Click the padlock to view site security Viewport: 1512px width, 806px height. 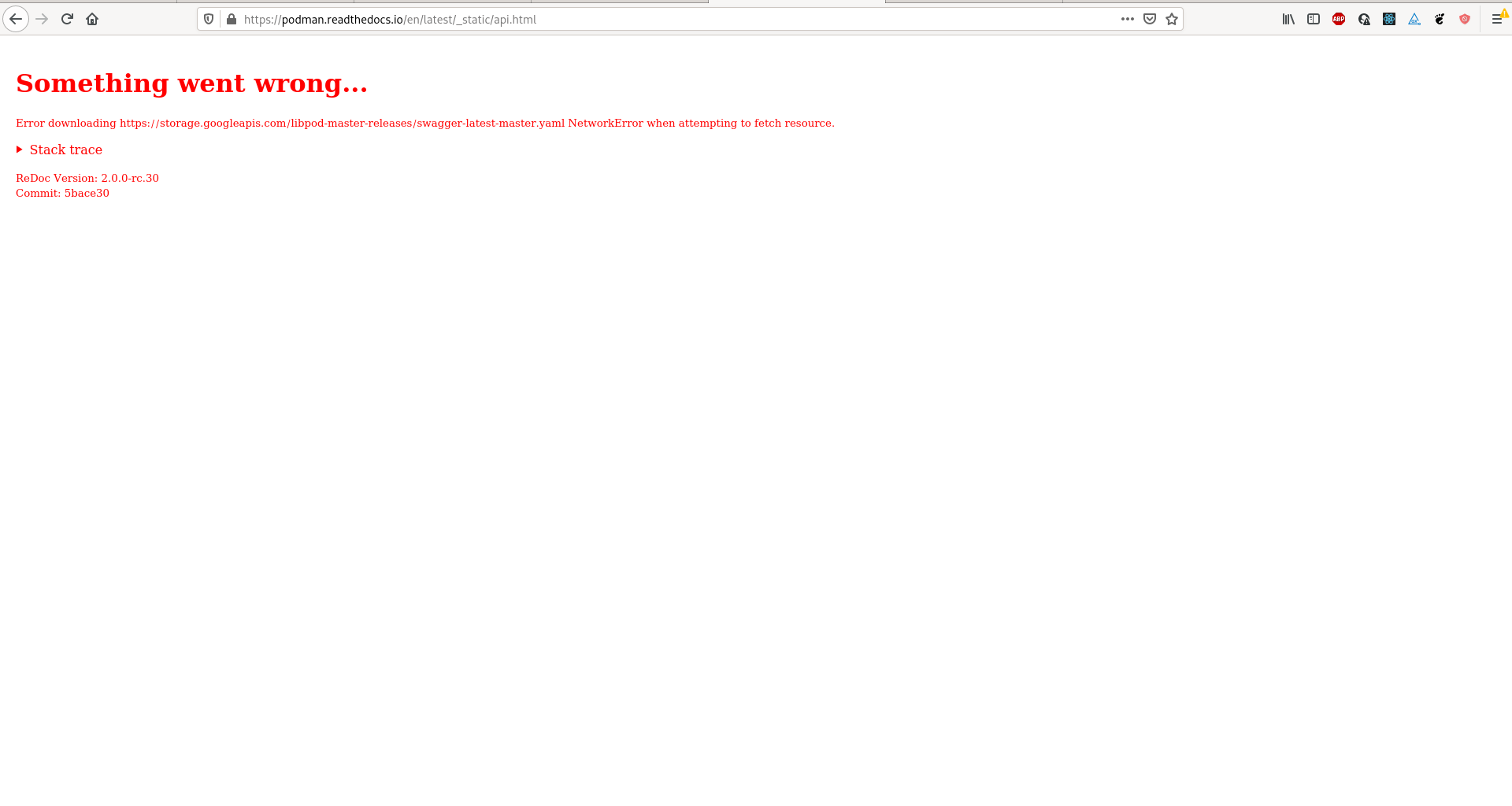click(x=230, y=19)
